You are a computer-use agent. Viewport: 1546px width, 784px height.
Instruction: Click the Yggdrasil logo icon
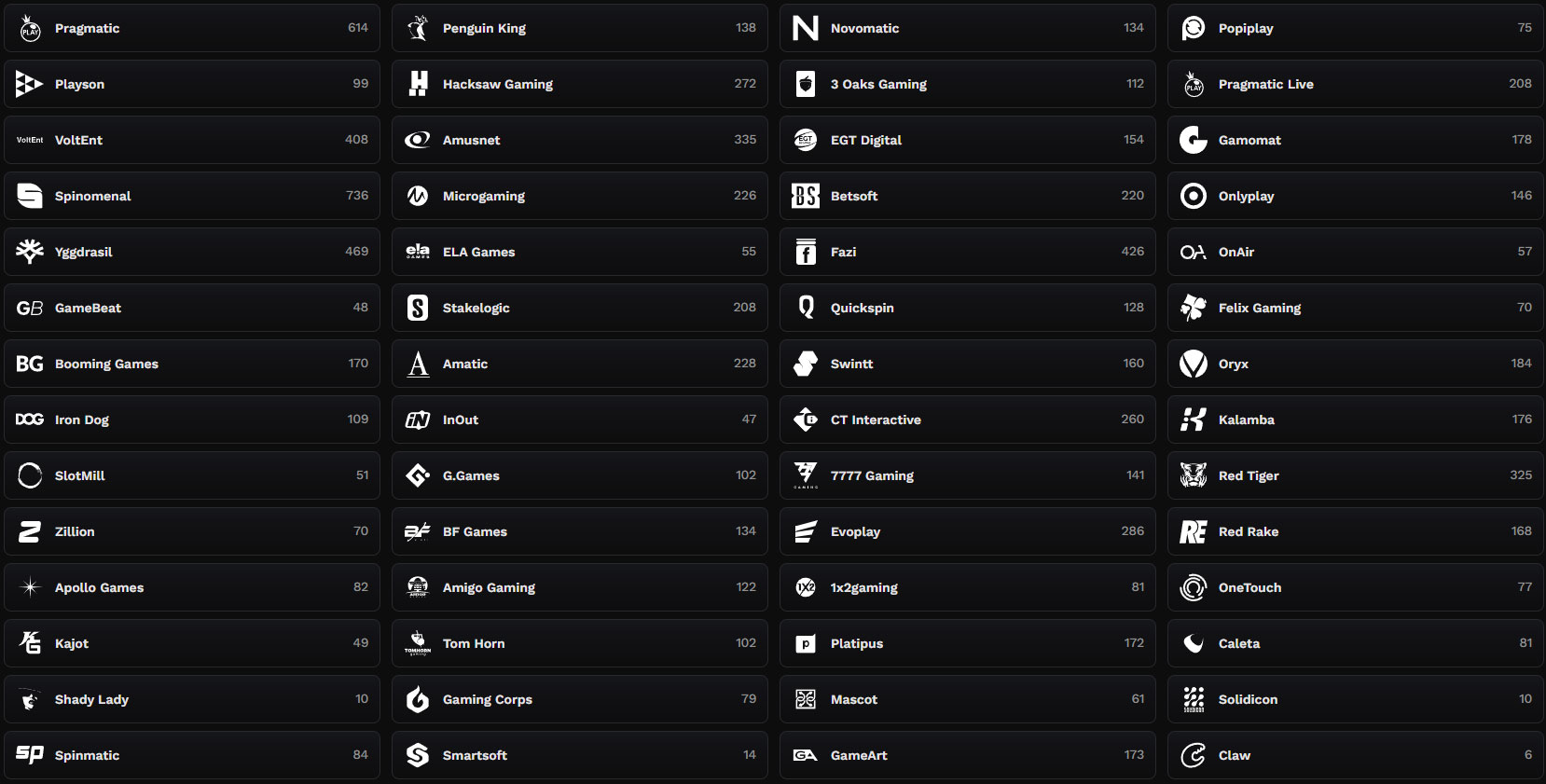tap(30, 252)
